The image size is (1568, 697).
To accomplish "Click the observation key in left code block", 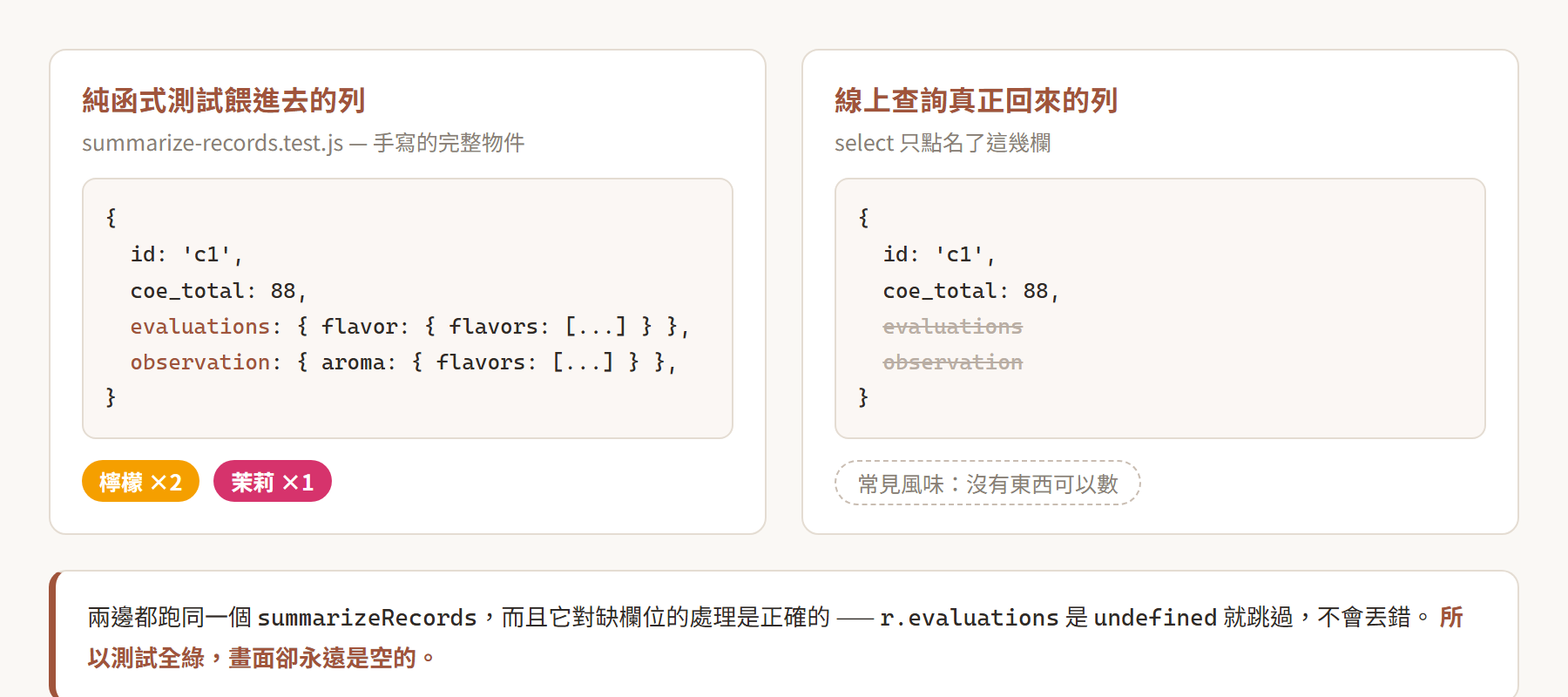I will click(199, 362).
